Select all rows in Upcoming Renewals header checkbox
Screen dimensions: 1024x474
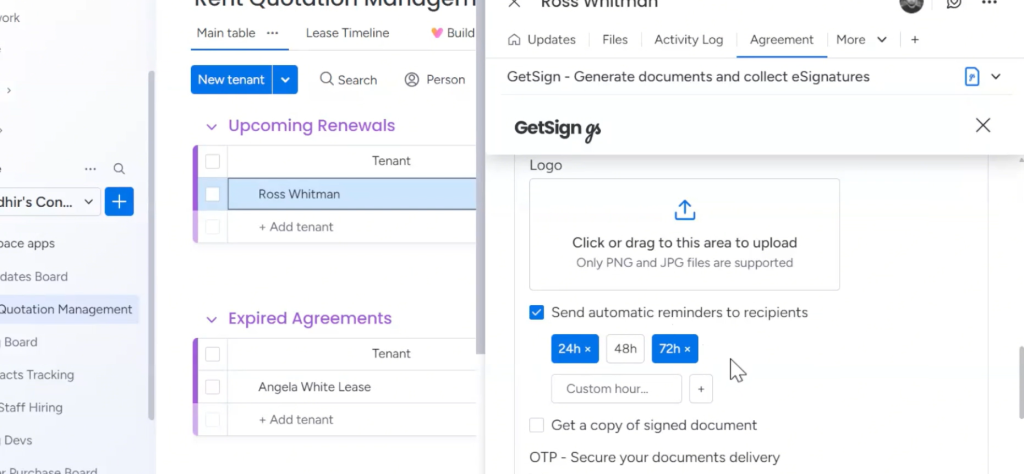pyautogui.click(x=212, y=161)
